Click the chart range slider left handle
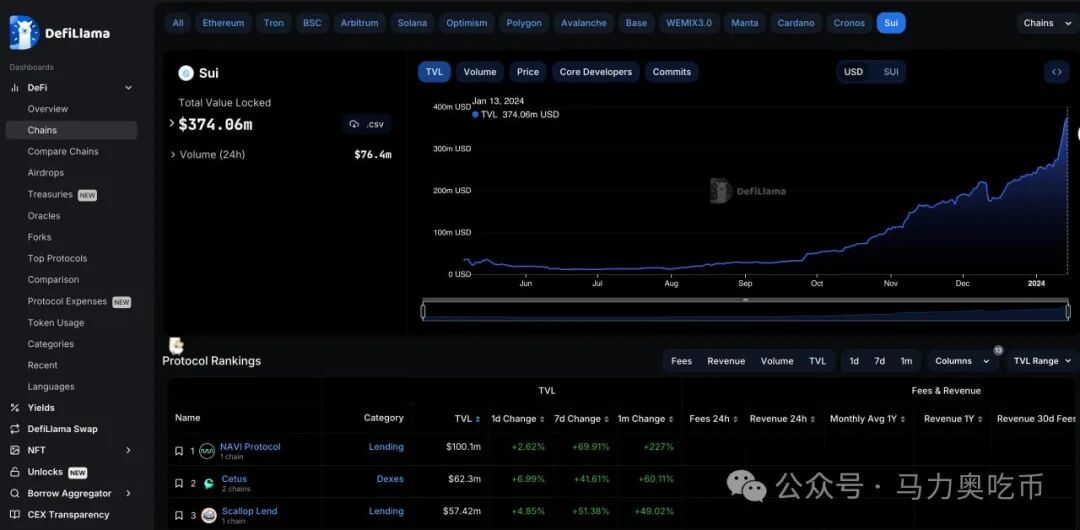This screenshot has height=530, width=1080. 423,312
